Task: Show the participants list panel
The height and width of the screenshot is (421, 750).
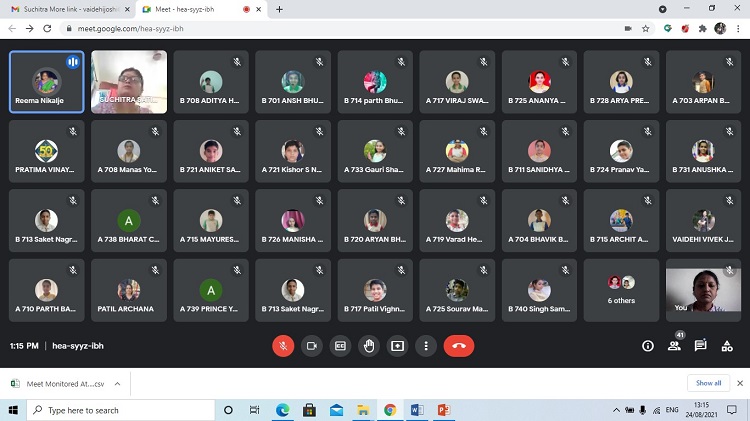Action: 674,346
